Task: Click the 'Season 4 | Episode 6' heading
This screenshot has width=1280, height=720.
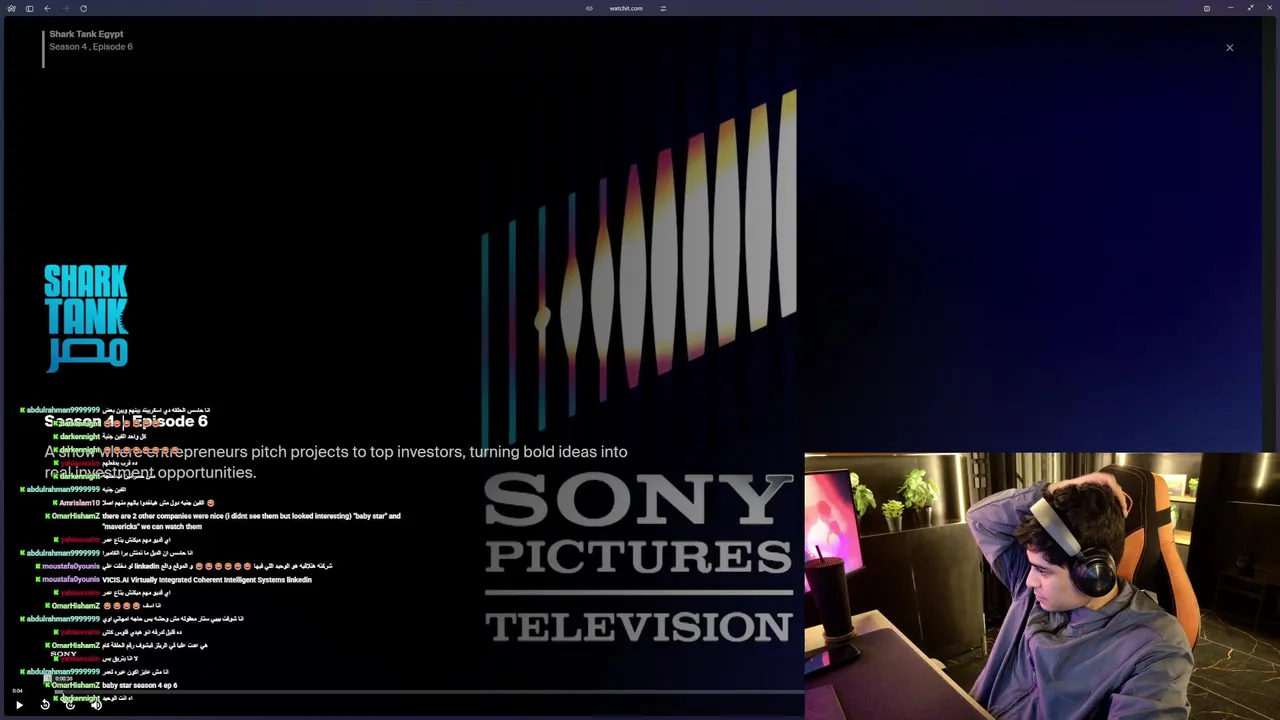Action: (126, 422)
